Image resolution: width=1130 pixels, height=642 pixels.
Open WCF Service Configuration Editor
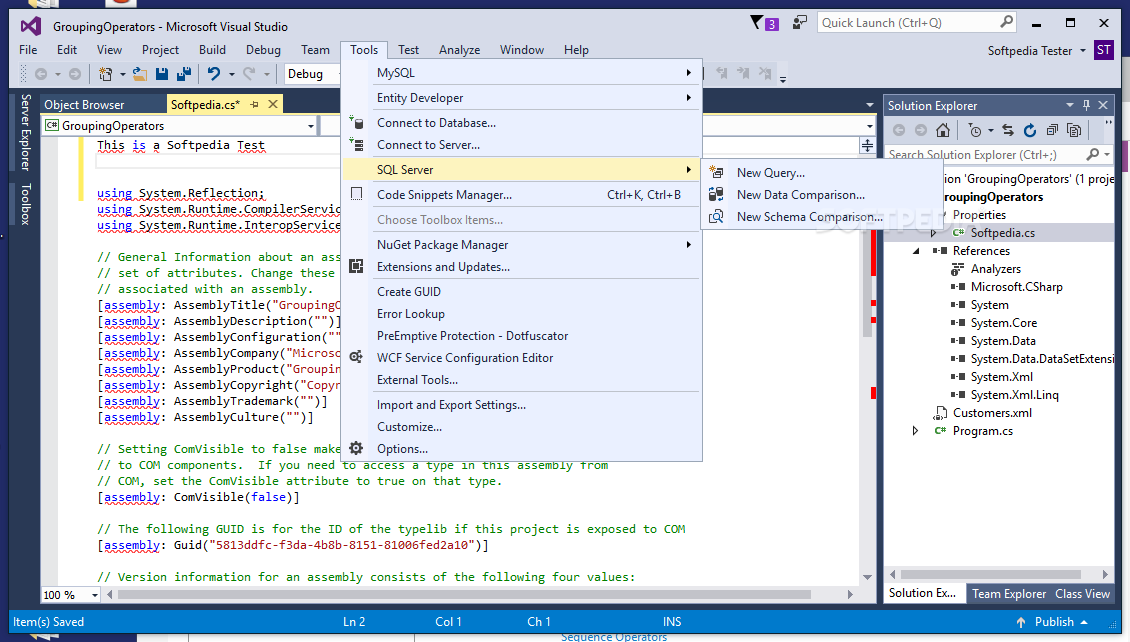[521, 358]
